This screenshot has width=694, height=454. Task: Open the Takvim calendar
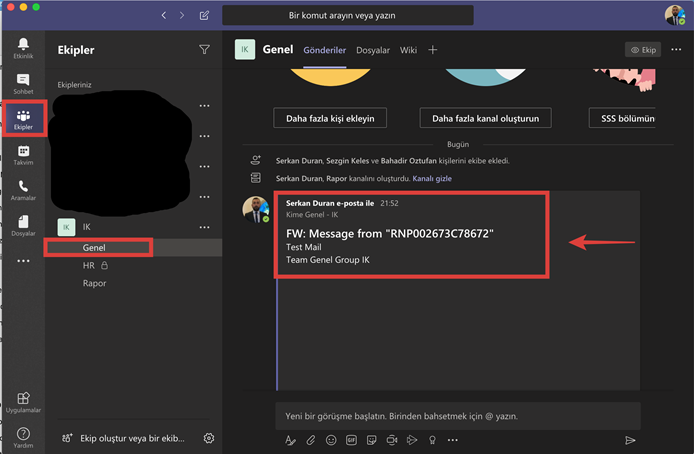pos(23,154)
